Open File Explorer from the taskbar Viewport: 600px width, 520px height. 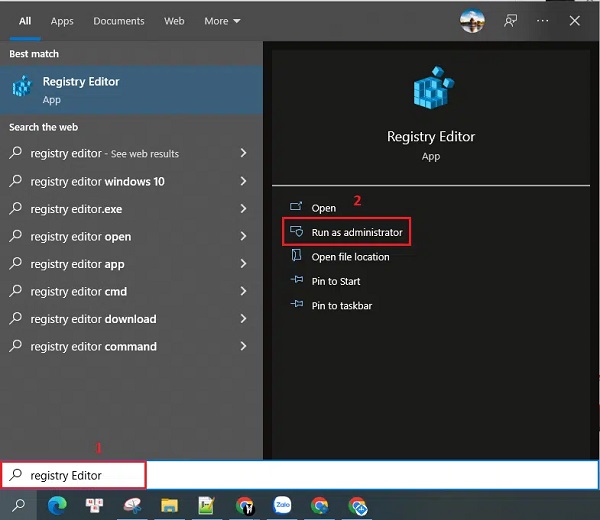tap(169, 506)
